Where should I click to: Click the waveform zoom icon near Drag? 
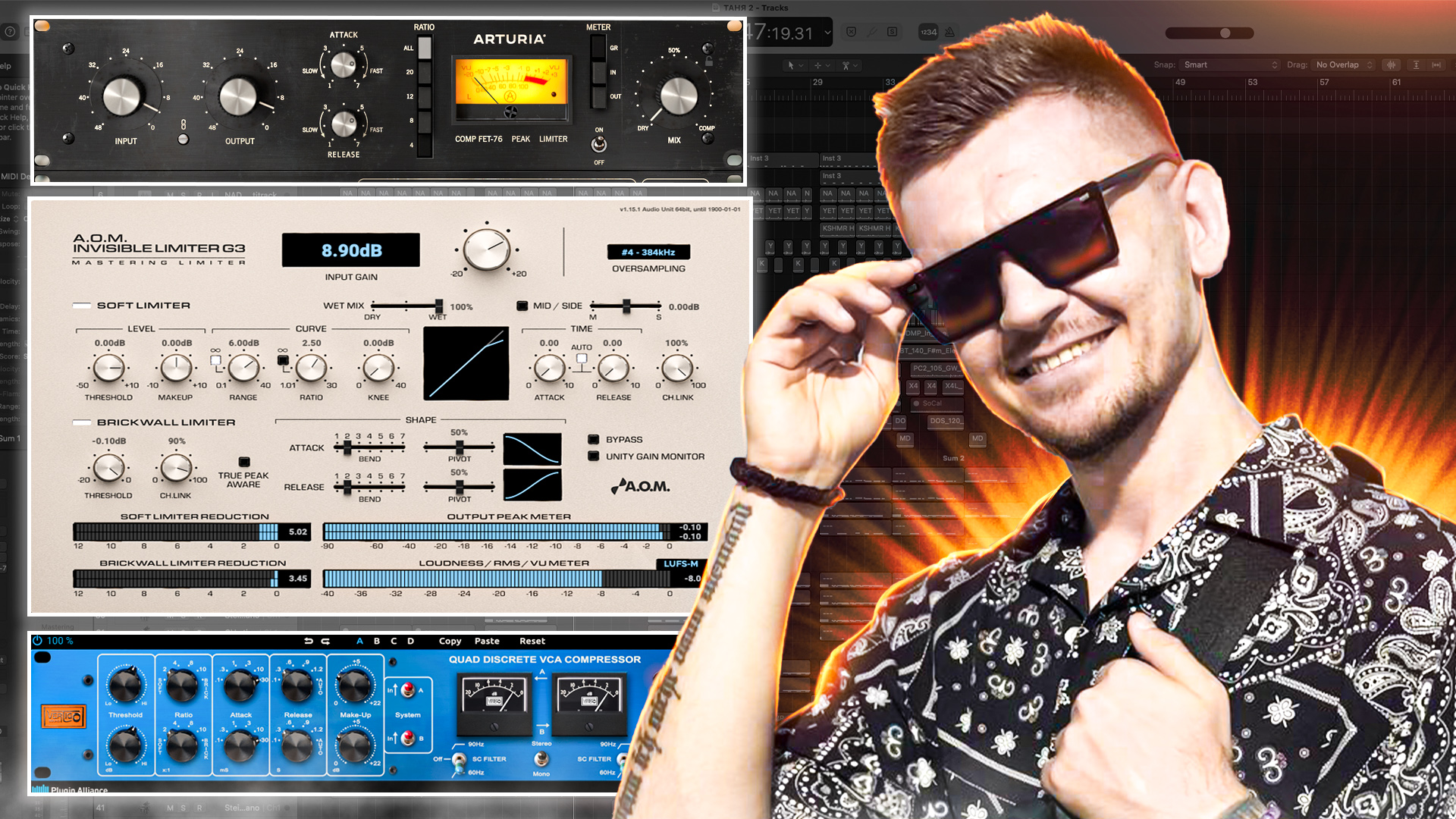pyautogui.click(x=1391, y=65)
